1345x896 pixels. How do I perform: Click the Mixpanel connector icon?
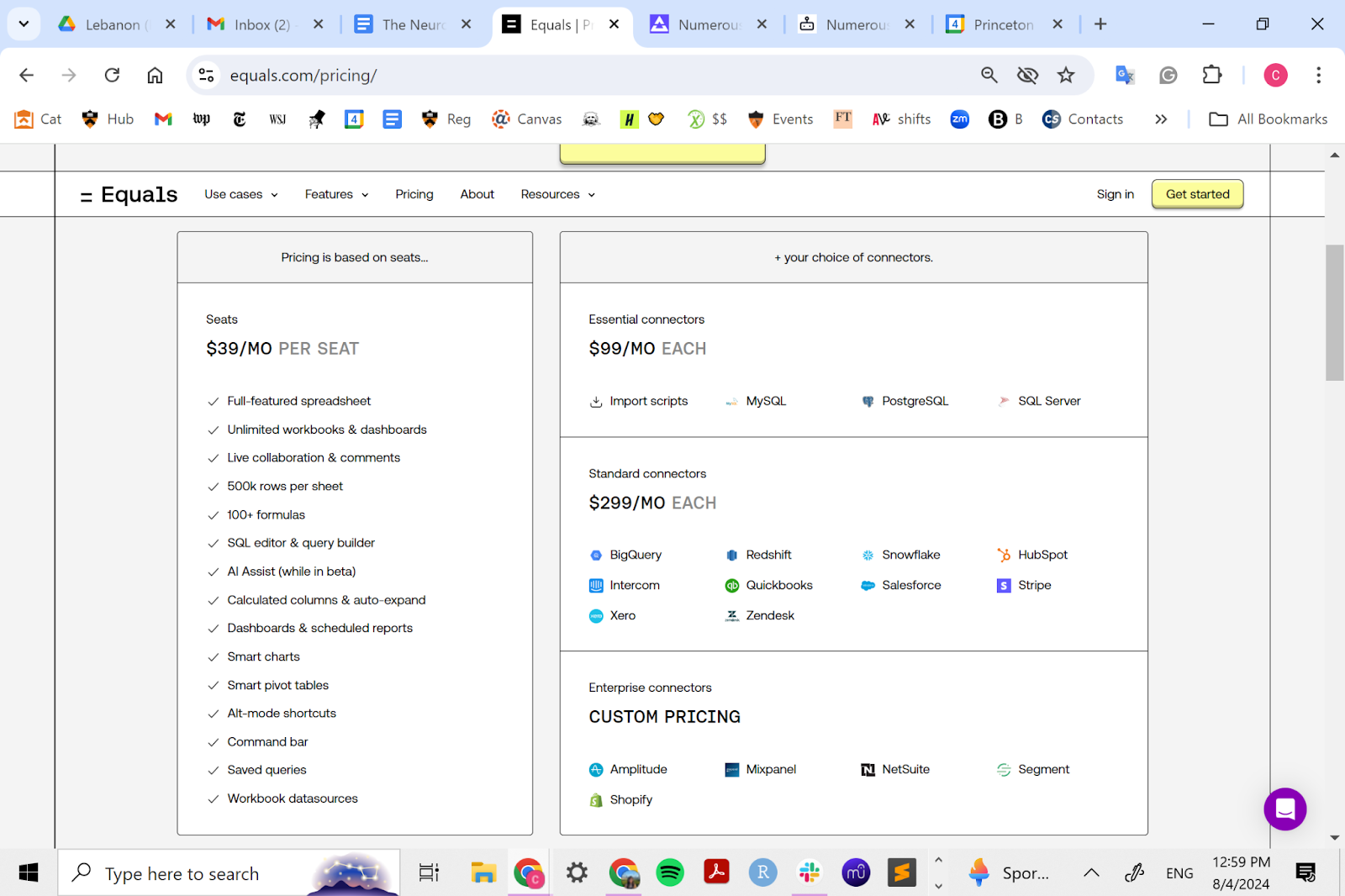click(x=731, y=770)
